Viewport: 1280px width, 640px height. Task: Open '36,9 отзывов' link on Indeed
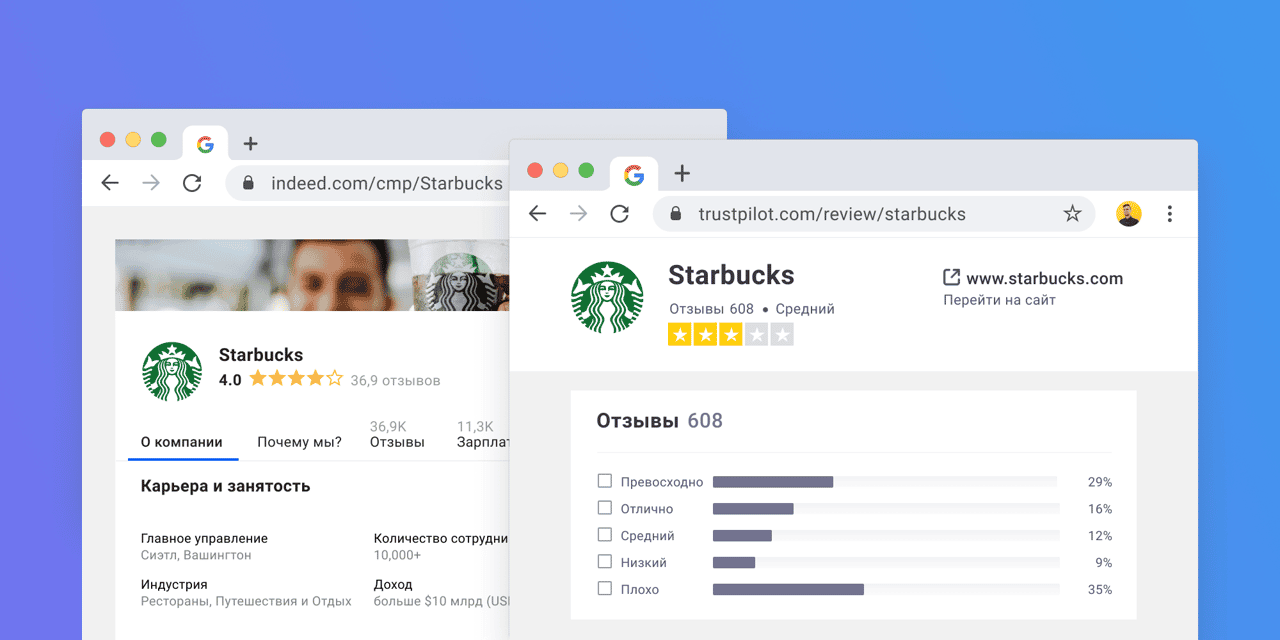tap(395, 380)
